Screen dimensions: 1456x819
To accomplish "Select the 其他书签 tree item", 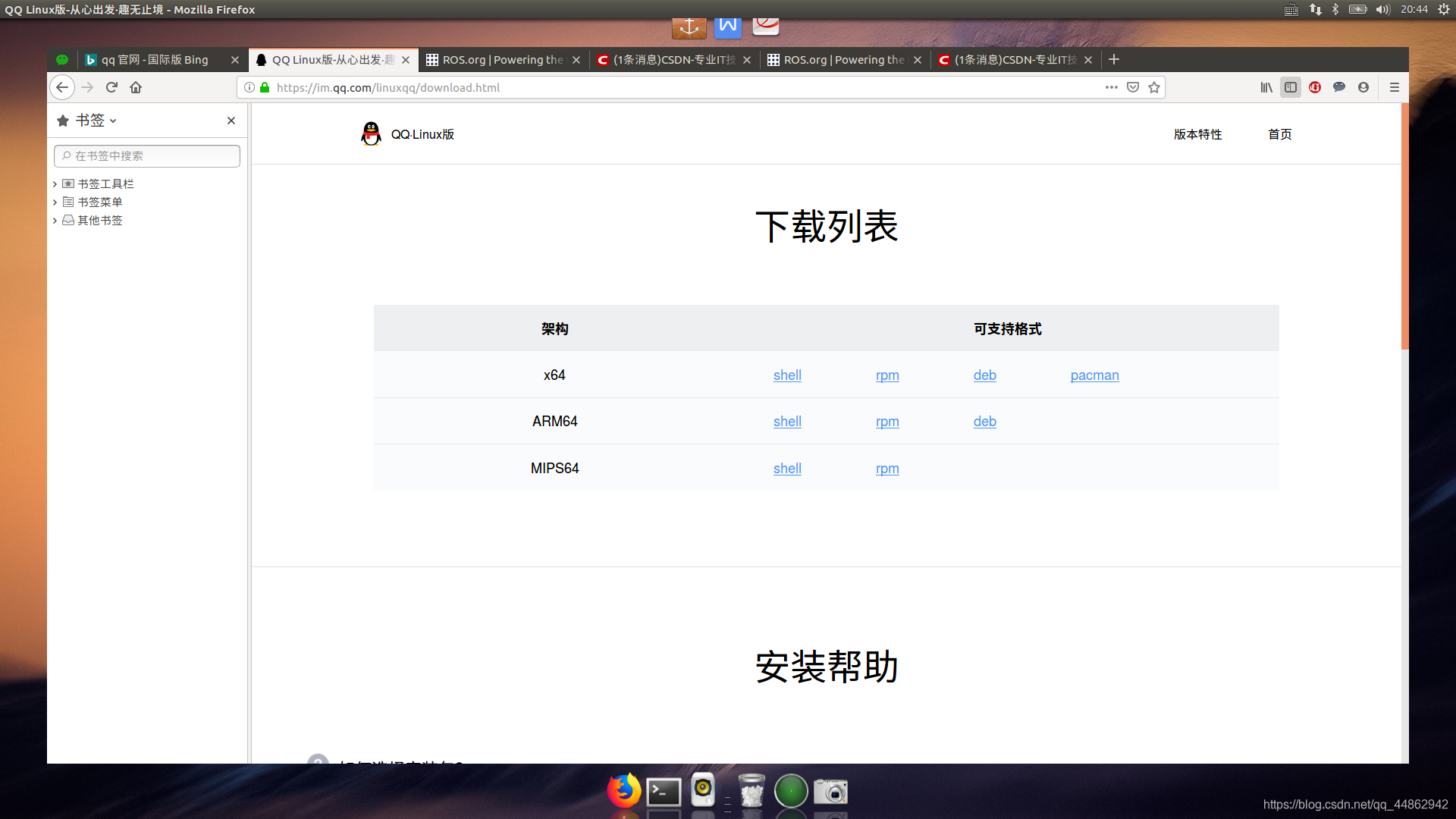I will 99,221.
